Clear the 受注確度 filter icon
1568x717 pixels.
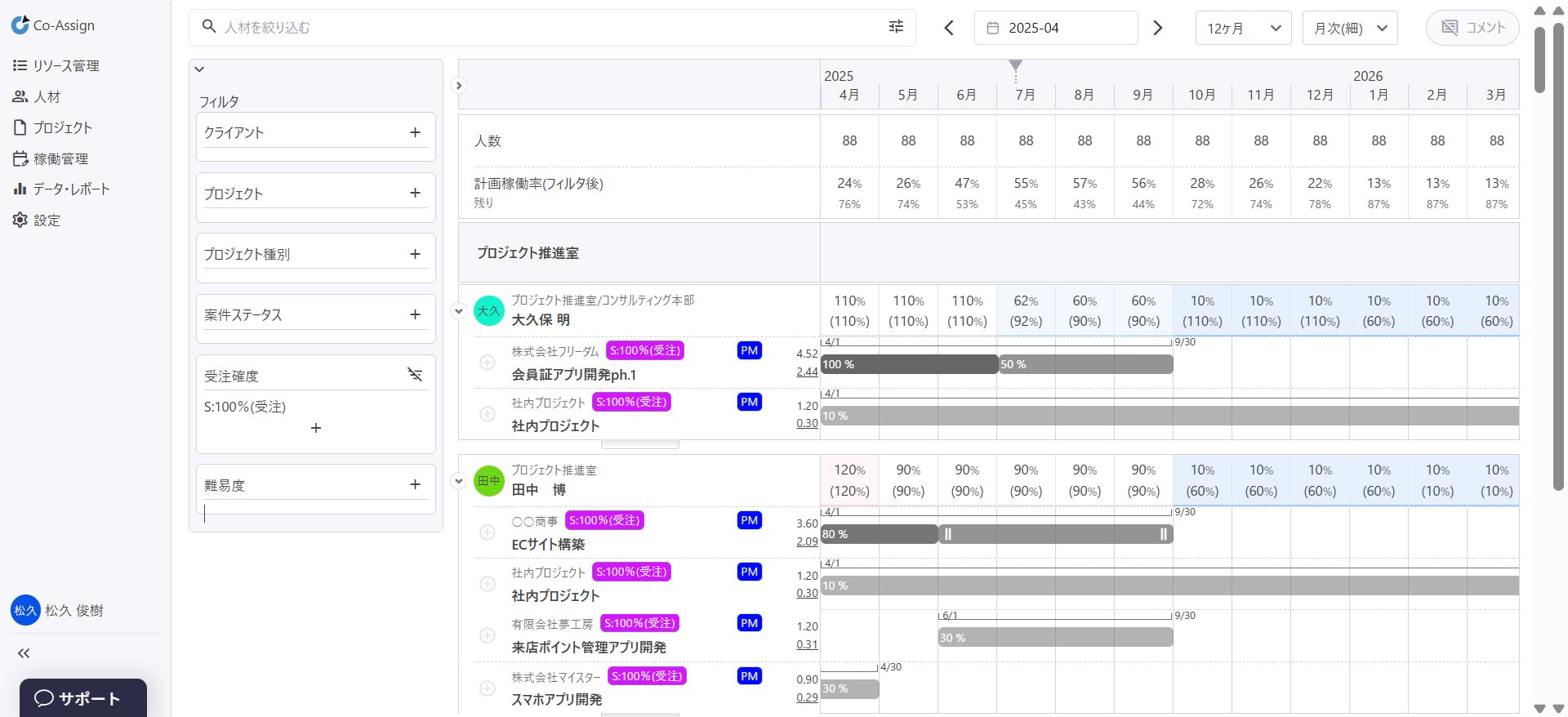tap(415, 375)
